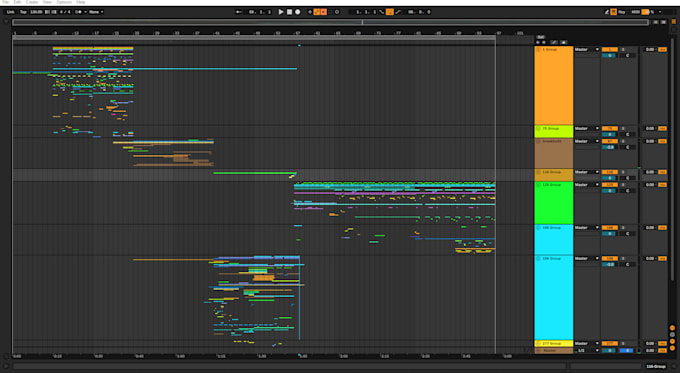Open the Create menu

pyautogui.click(x=32, y=2)
